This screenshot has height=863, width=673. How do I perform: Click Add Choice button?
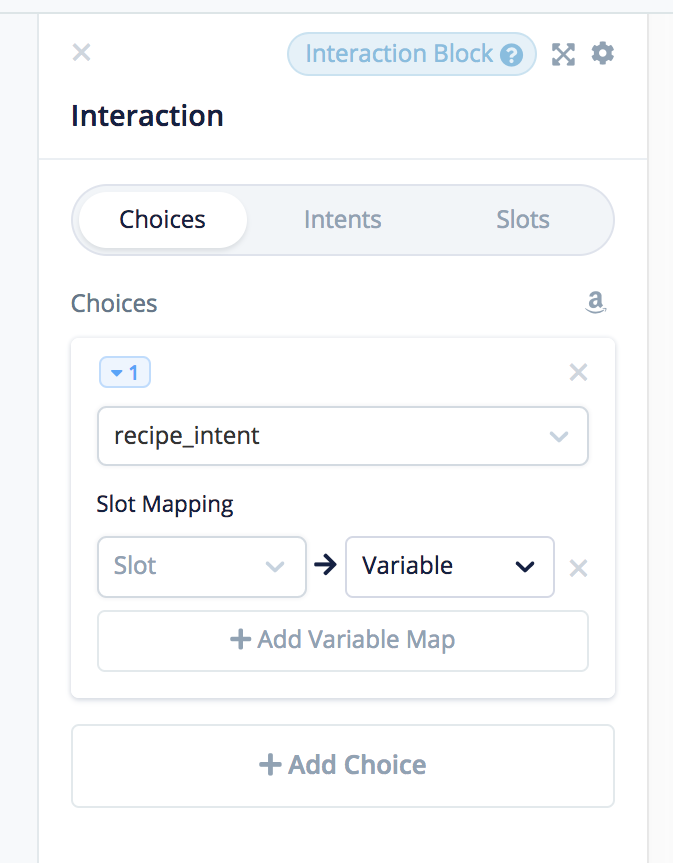click(x=342, y=765)
